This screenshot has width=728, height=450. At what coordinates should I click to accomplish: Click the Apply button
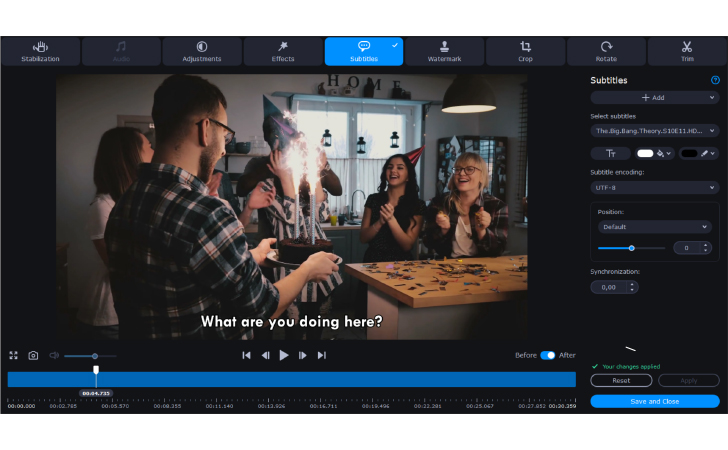point(689,380)
